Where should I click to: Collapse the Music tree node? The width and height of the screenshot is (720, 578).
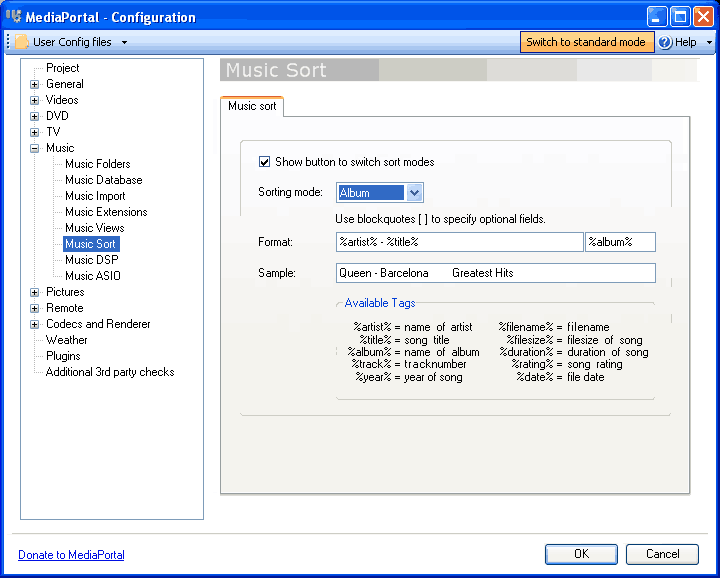(34, 148)
